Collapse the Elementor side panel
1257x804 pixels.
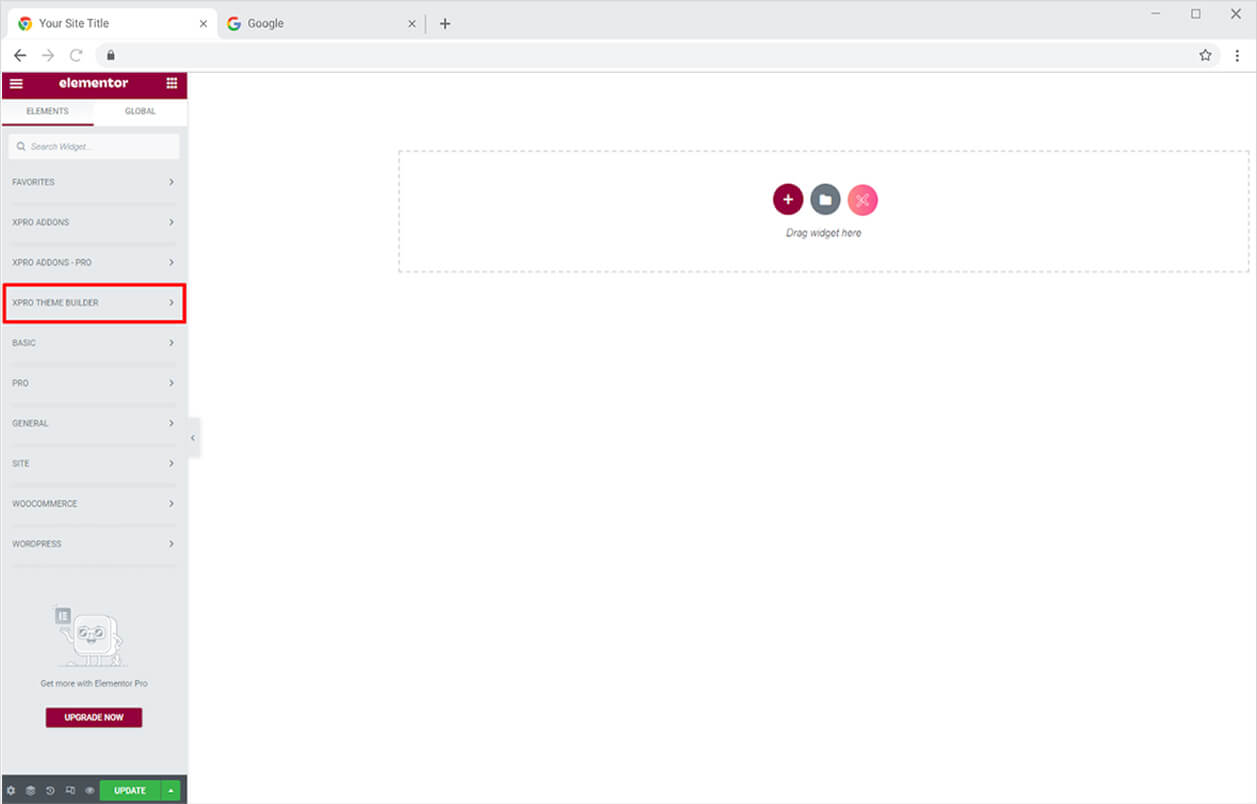point(193,438)
